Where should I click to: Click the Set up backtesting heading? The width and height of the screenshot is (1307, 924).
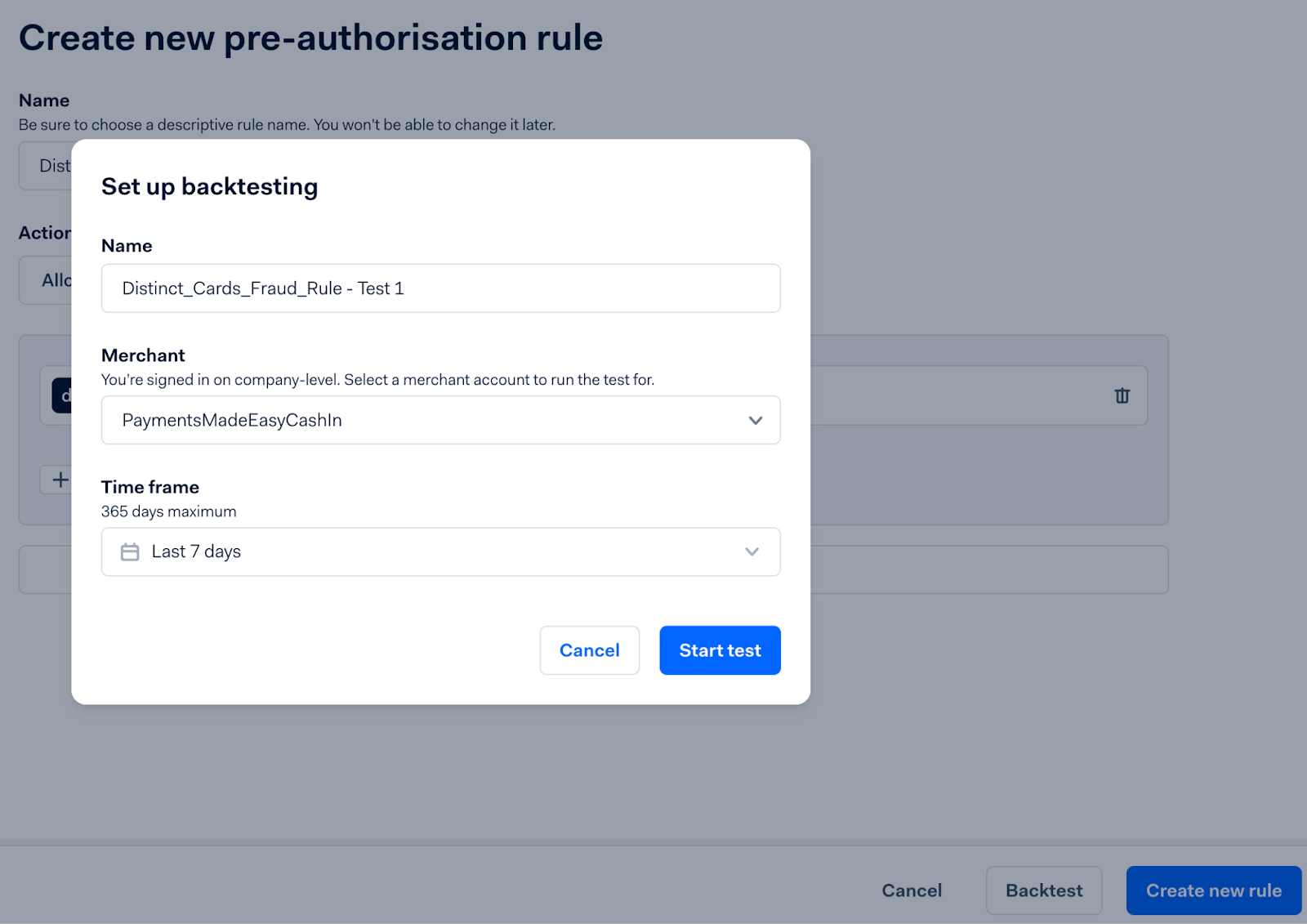point(210,187)
